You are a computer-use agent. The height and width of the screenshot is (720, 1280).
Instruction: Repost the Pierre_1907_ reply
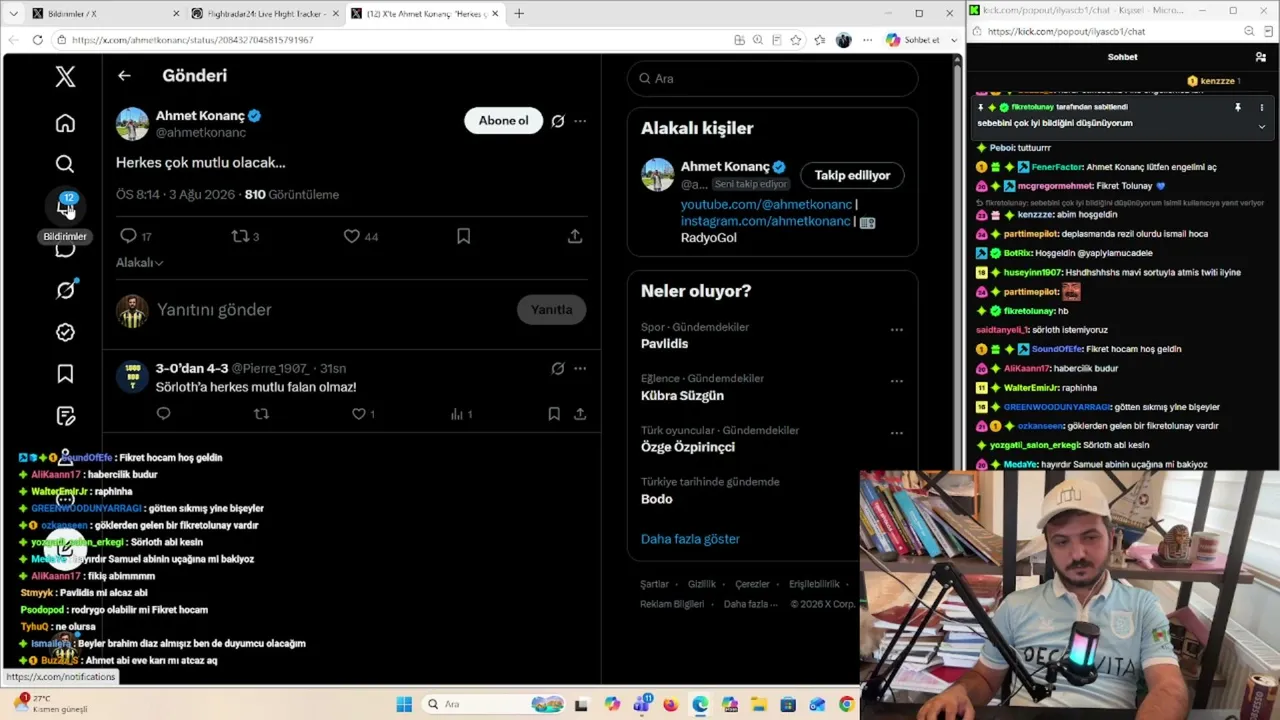[261, 414]
